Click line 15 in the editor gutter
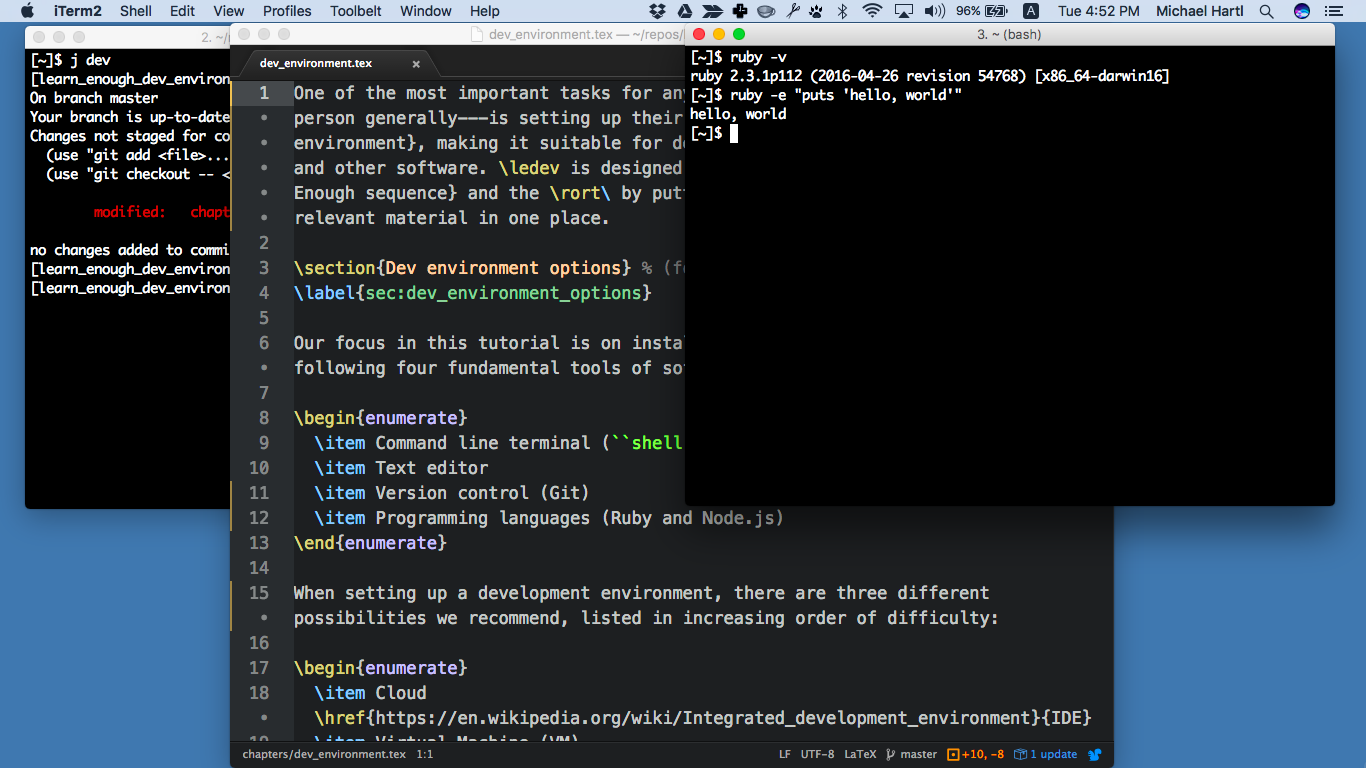The width and height of the screenshot is (1366, 768). coord(260,593)
